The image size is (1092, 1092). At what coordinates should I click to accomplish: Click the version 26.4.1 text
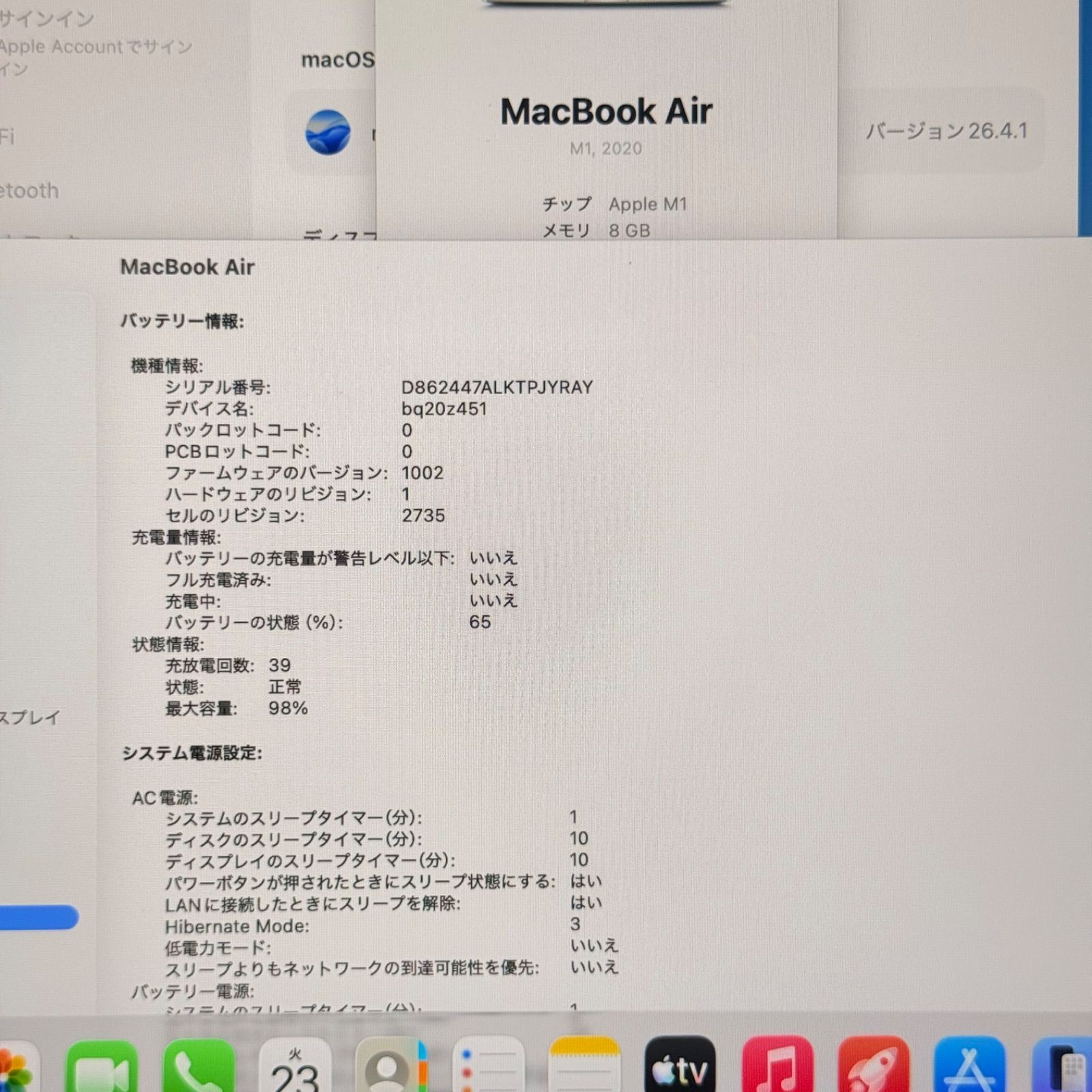[947, 130]
